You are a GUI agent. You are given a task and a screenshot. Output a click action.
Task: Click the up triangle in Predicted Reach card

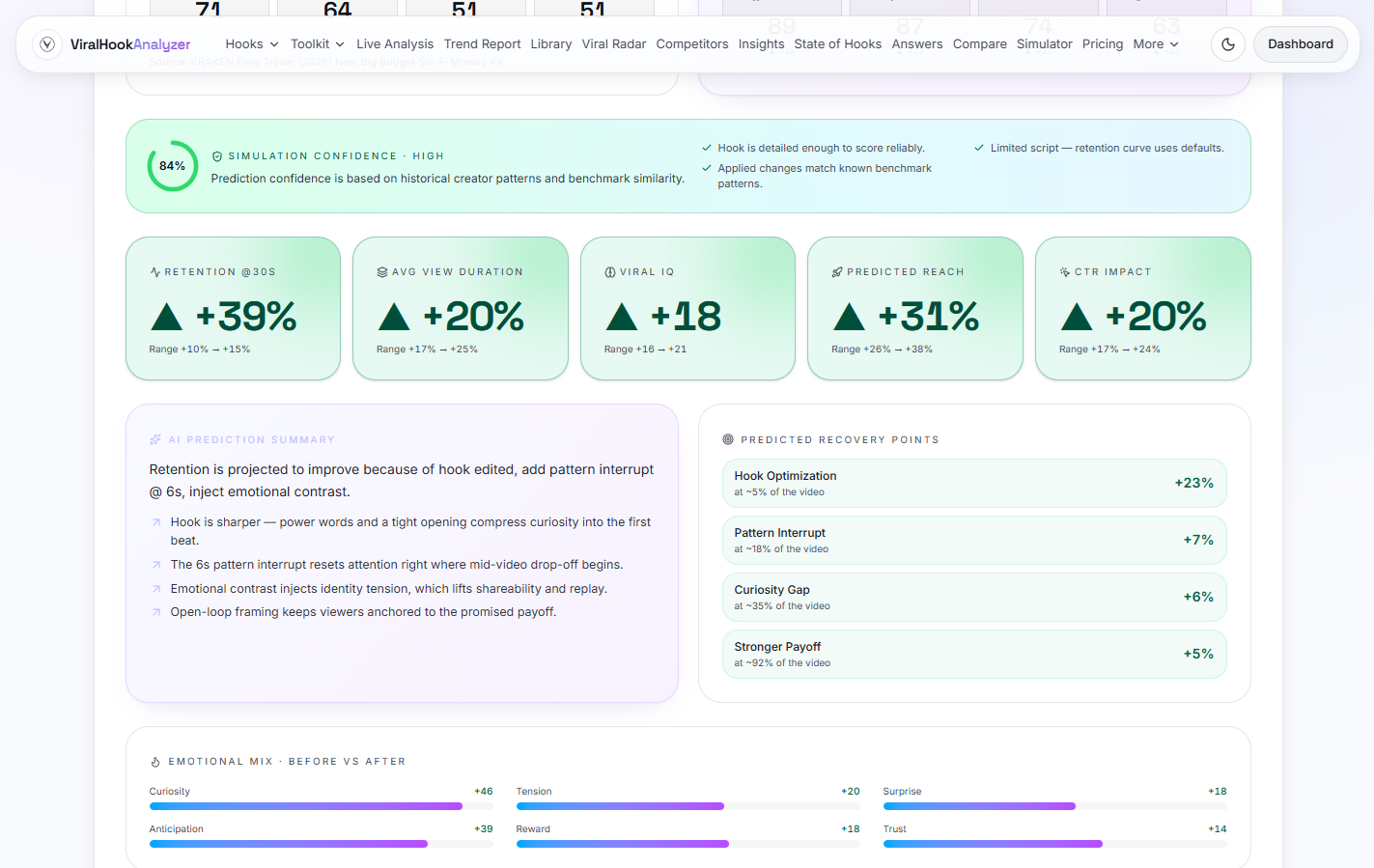849,317
